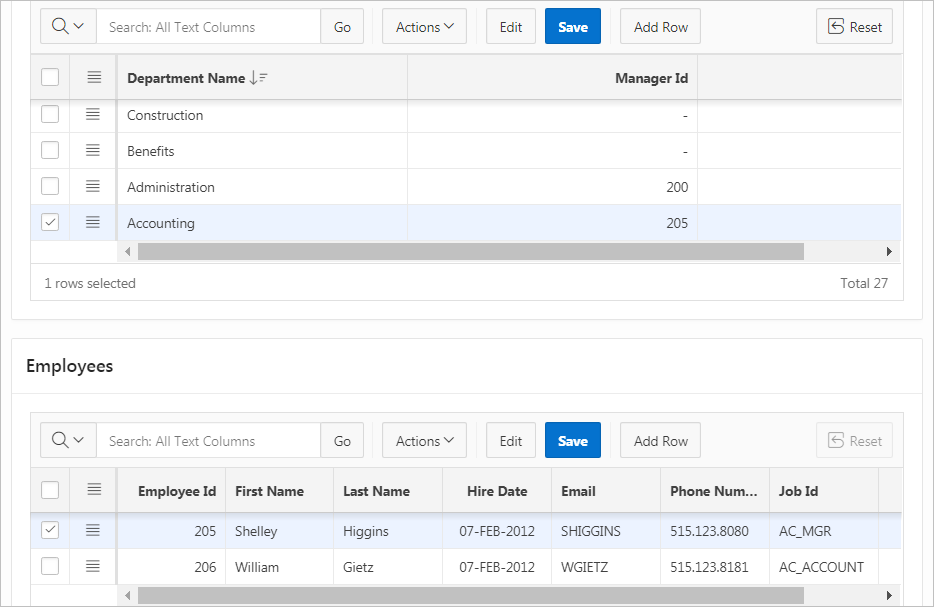The width and height of the screenshot is (934, 607).
Task: Focus the Employees search text field
Action: coord(208,441)
